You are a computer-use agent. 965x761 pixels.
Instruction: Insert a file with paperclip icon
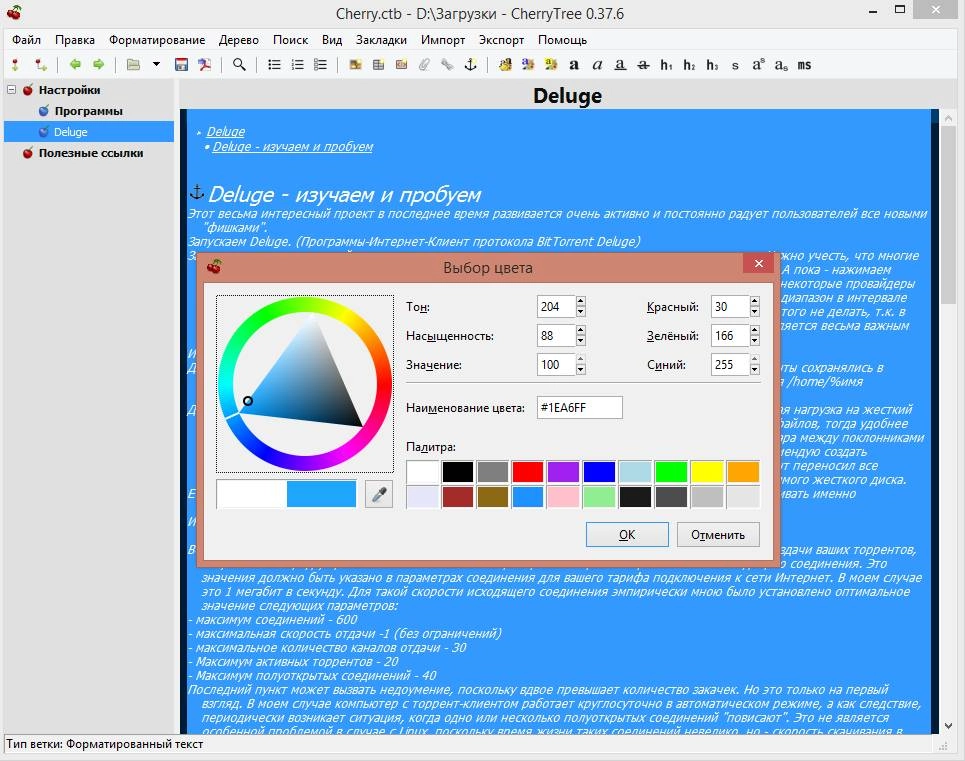point(424,65)
